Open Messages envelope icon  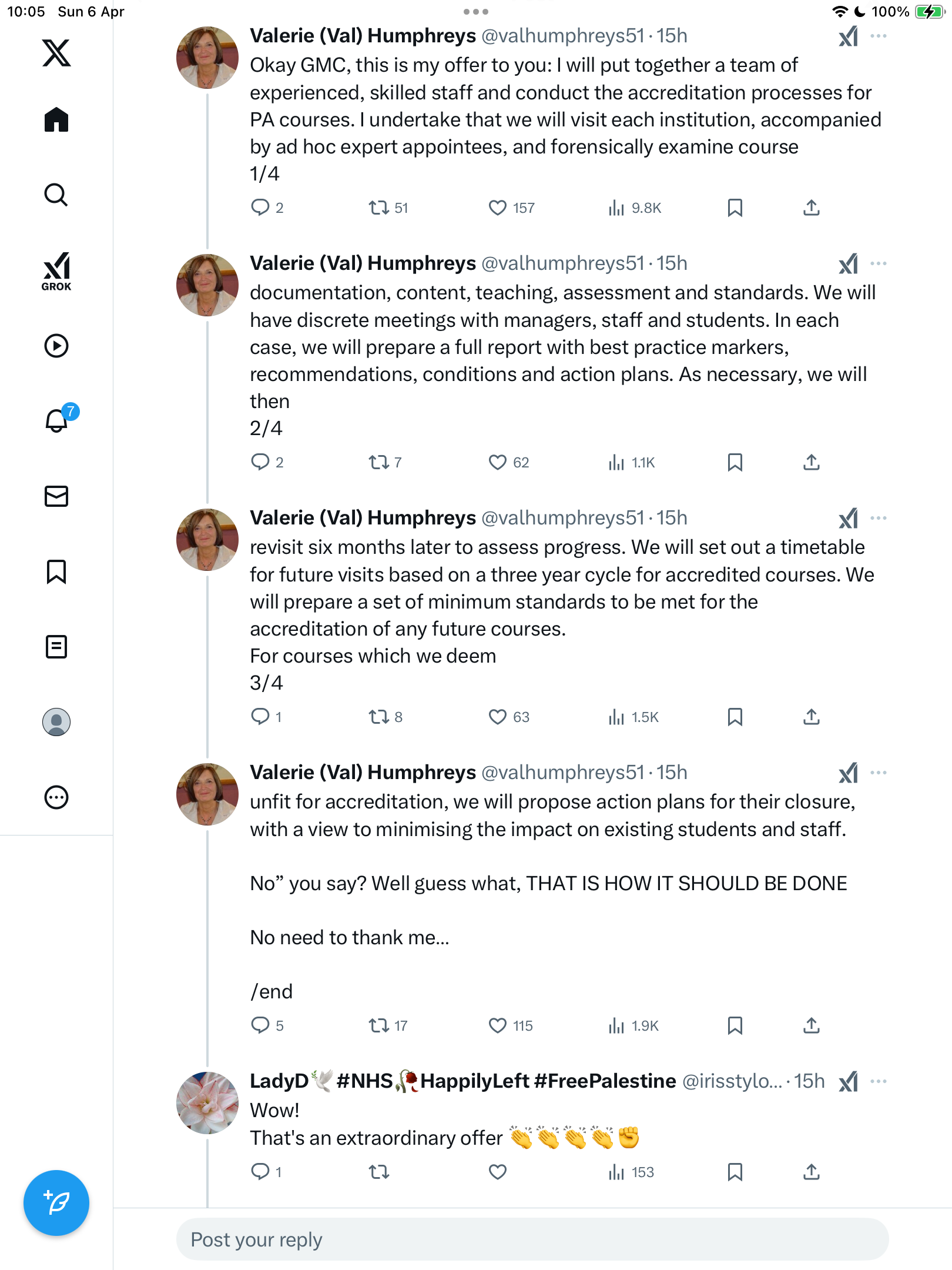[56, 496]
